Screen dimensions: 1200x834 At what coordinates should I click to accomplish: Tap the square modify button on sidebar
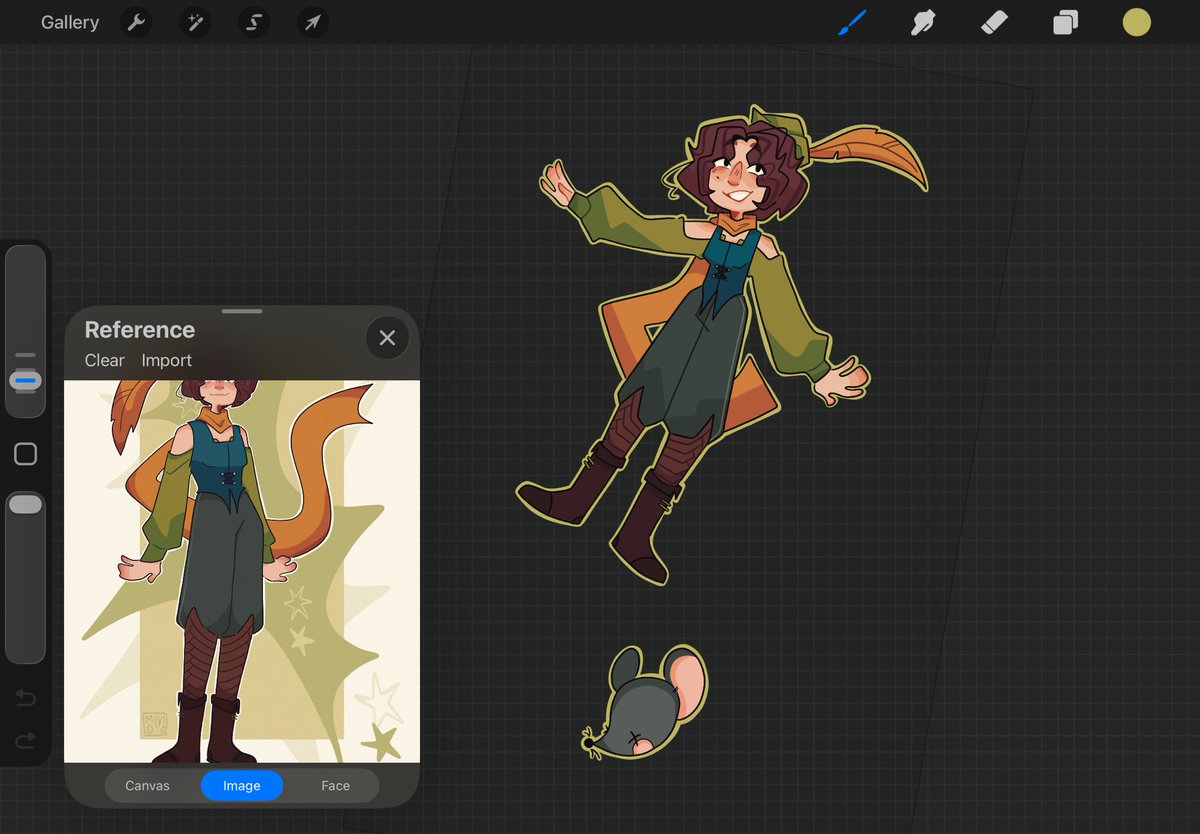tap(25, 454)
